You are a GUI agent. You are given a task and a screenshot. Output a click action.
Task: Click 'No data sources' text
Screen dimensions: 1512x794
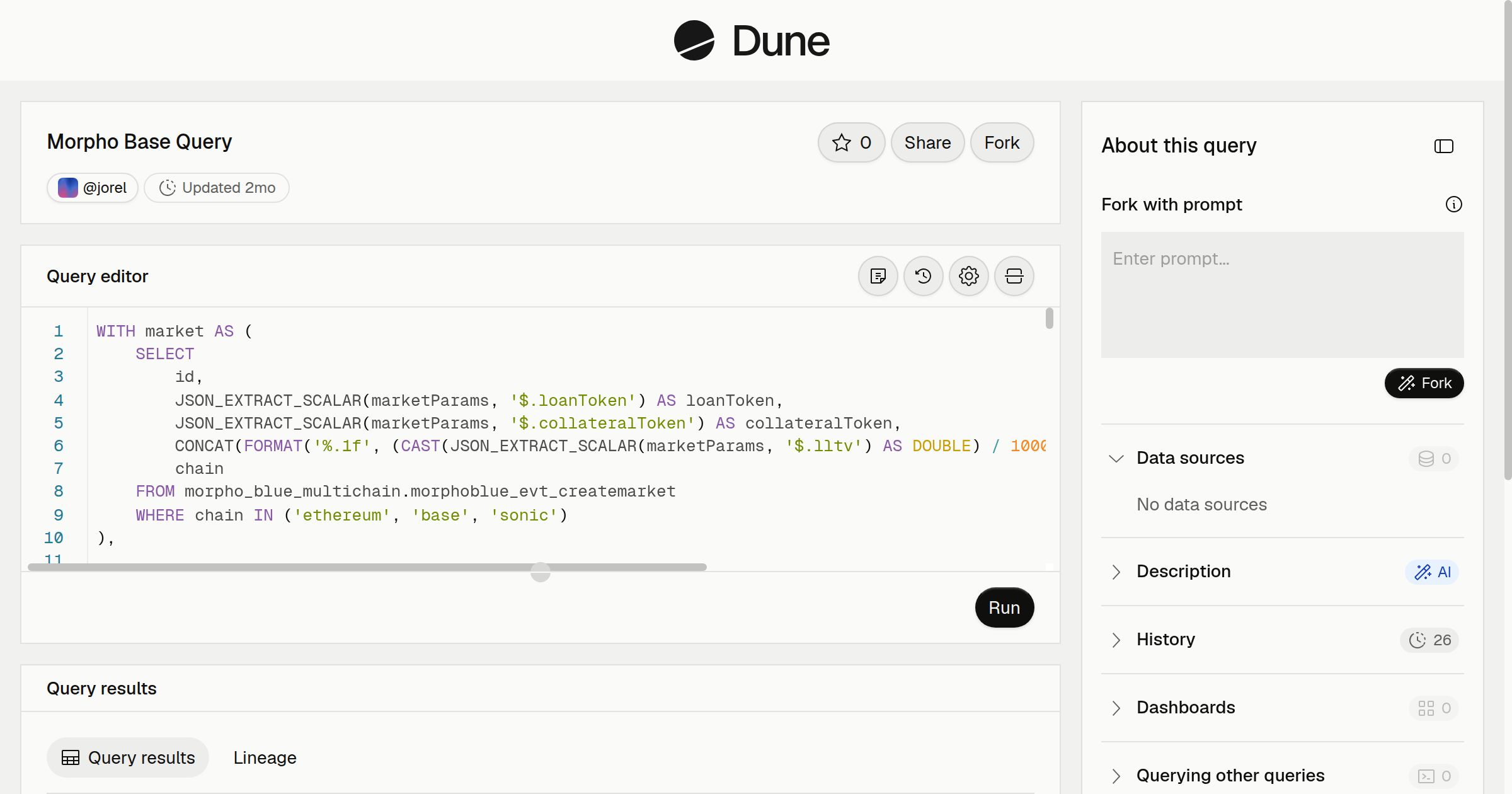tap(1201, 505)
